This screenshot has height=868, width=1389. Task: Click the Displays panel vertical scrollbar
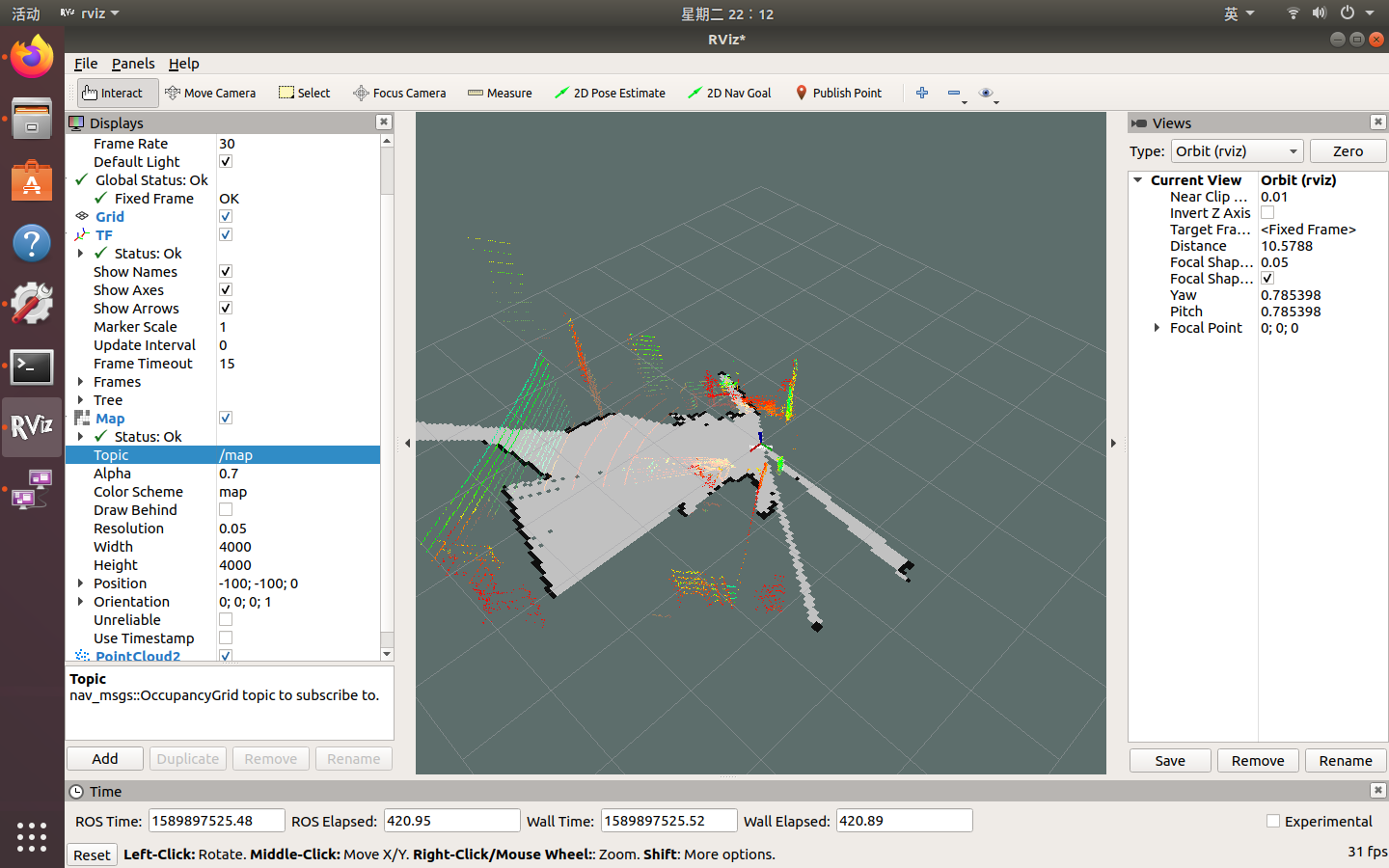(x=387, y=397)
